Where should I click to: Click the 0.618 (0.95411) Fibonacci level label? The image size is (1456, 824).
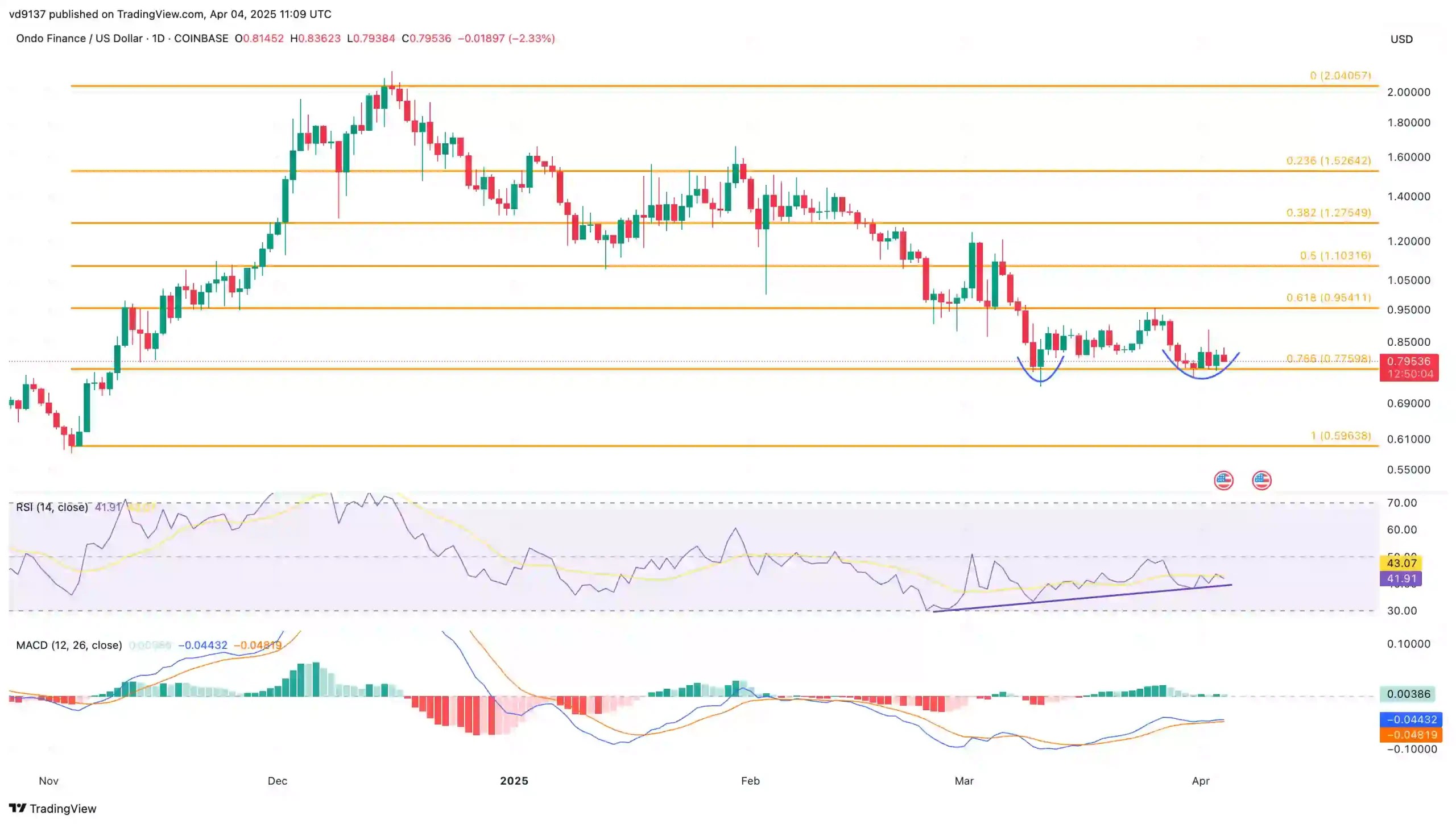1328,297
